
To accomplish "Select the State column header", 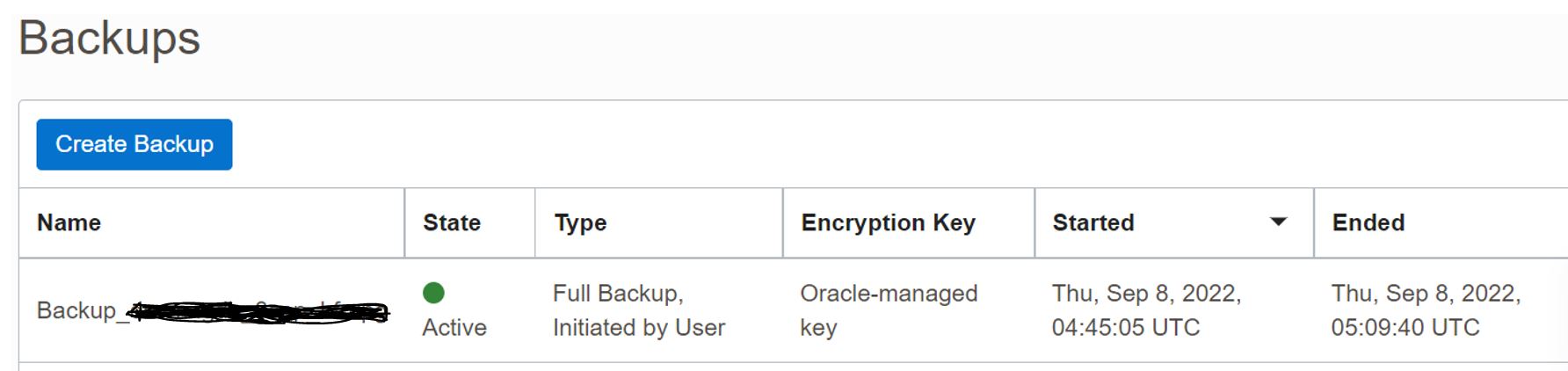I will 452,222.
